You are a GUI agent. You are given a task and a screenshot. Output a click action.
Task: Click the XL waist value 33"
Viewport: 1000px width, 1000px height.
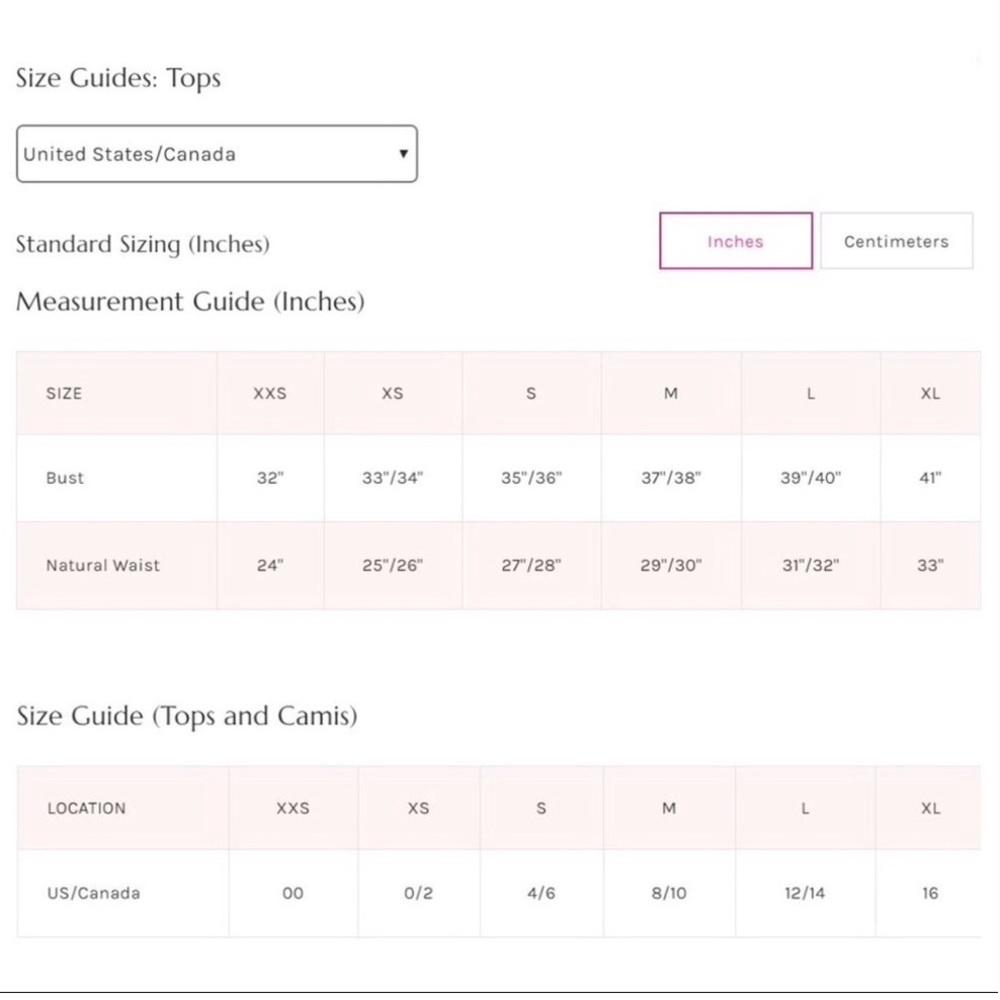[930, 566]
